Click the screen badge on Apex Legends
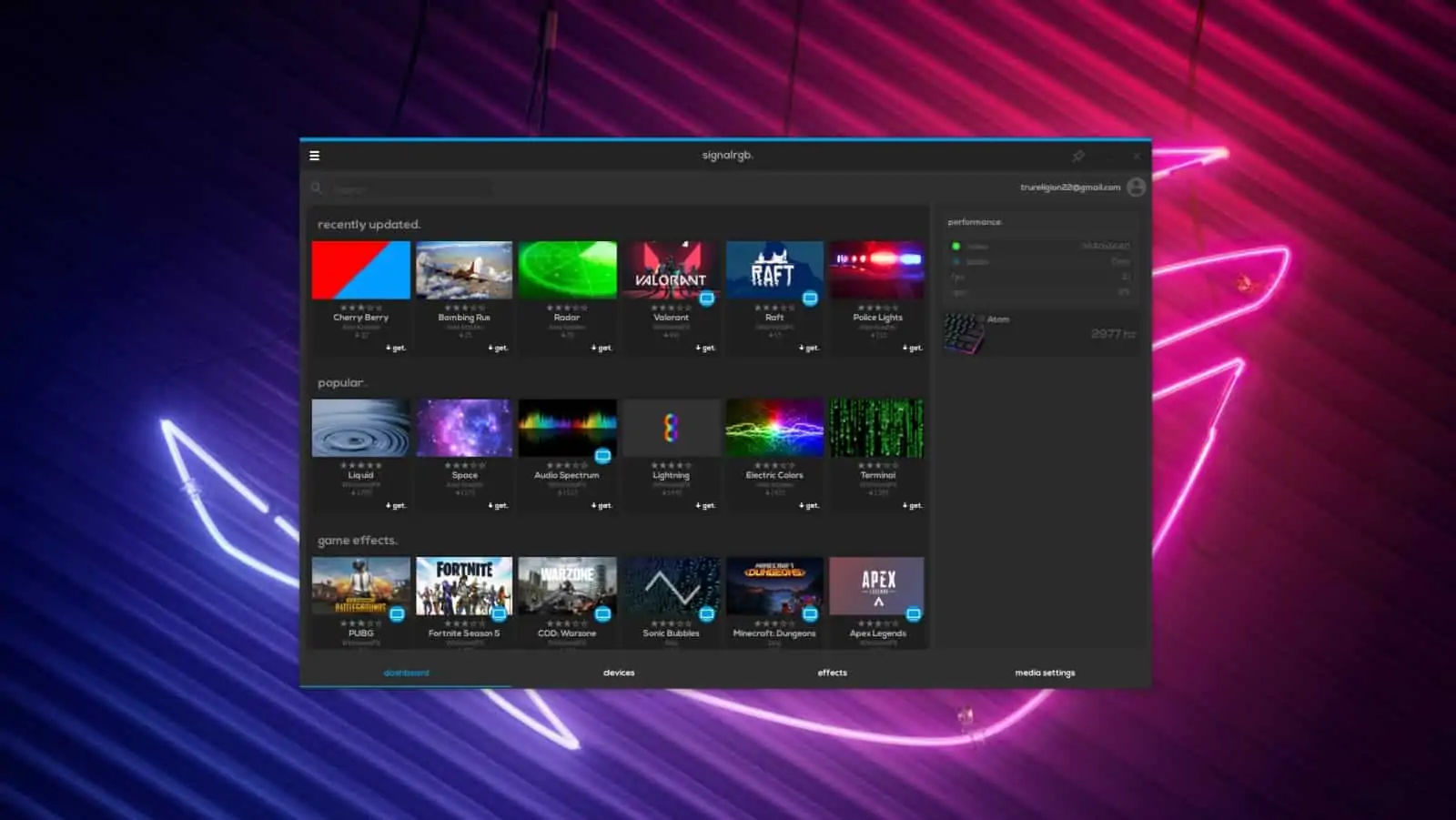The width and height of the screenshot is (1456, 820). pyautogui.click(x=914, y=614)
